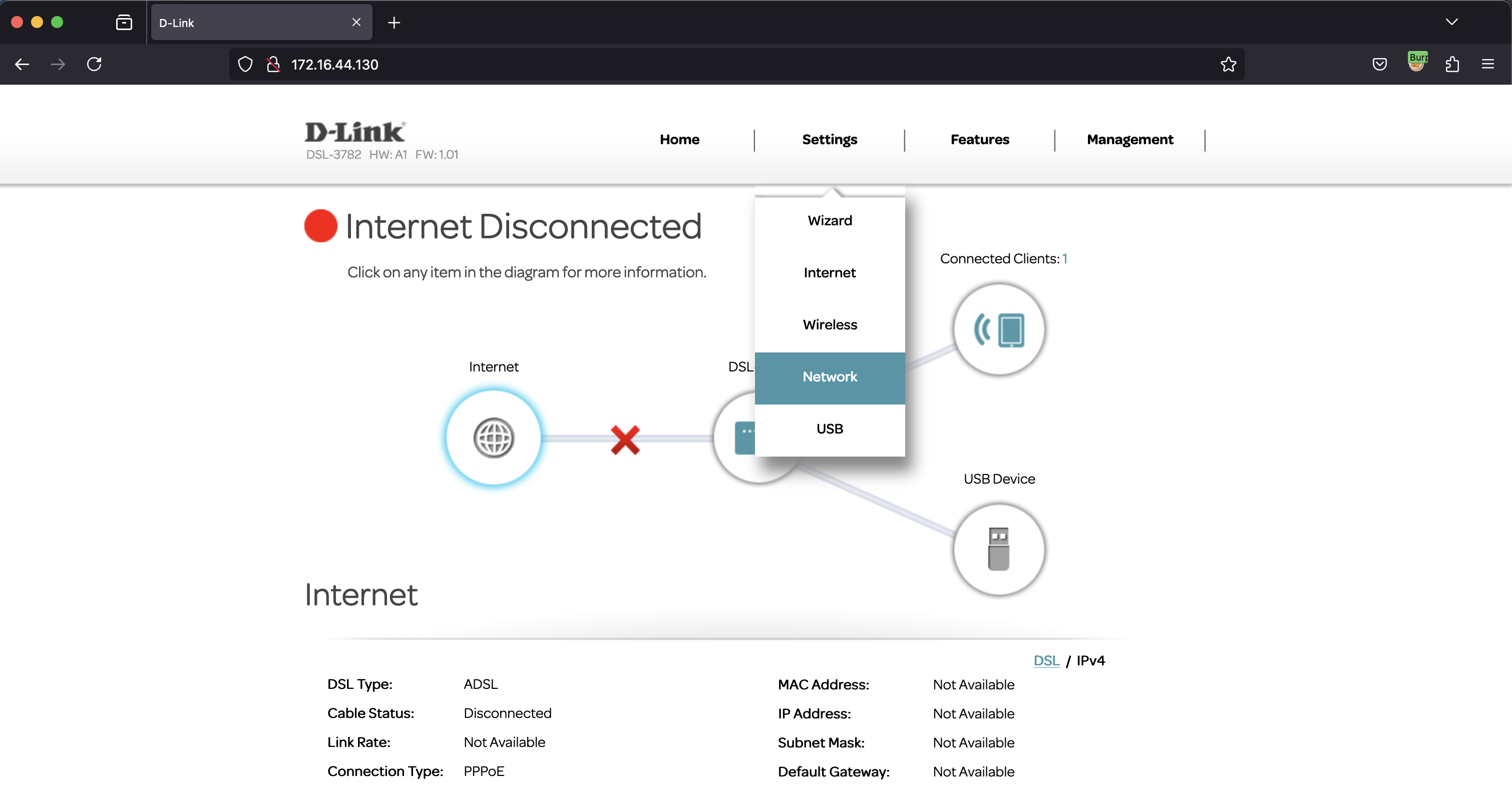1512x788 pixels.
Task: Click the 'USB Device' label
Action: coord(999,480)
